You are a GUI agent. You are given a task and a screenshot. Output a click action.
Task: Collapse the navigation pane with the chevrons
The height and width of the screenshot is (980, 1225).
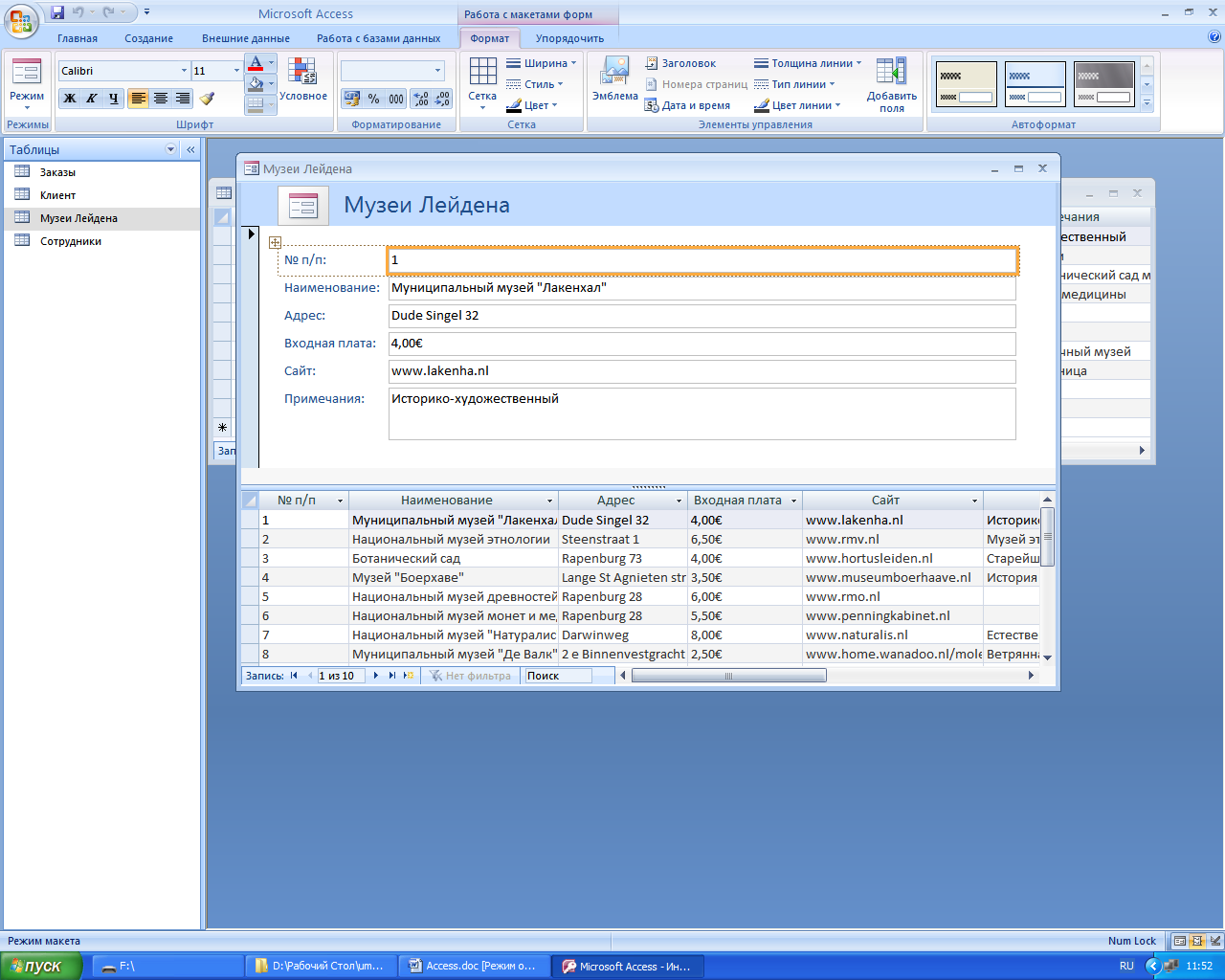click(190, 149)
